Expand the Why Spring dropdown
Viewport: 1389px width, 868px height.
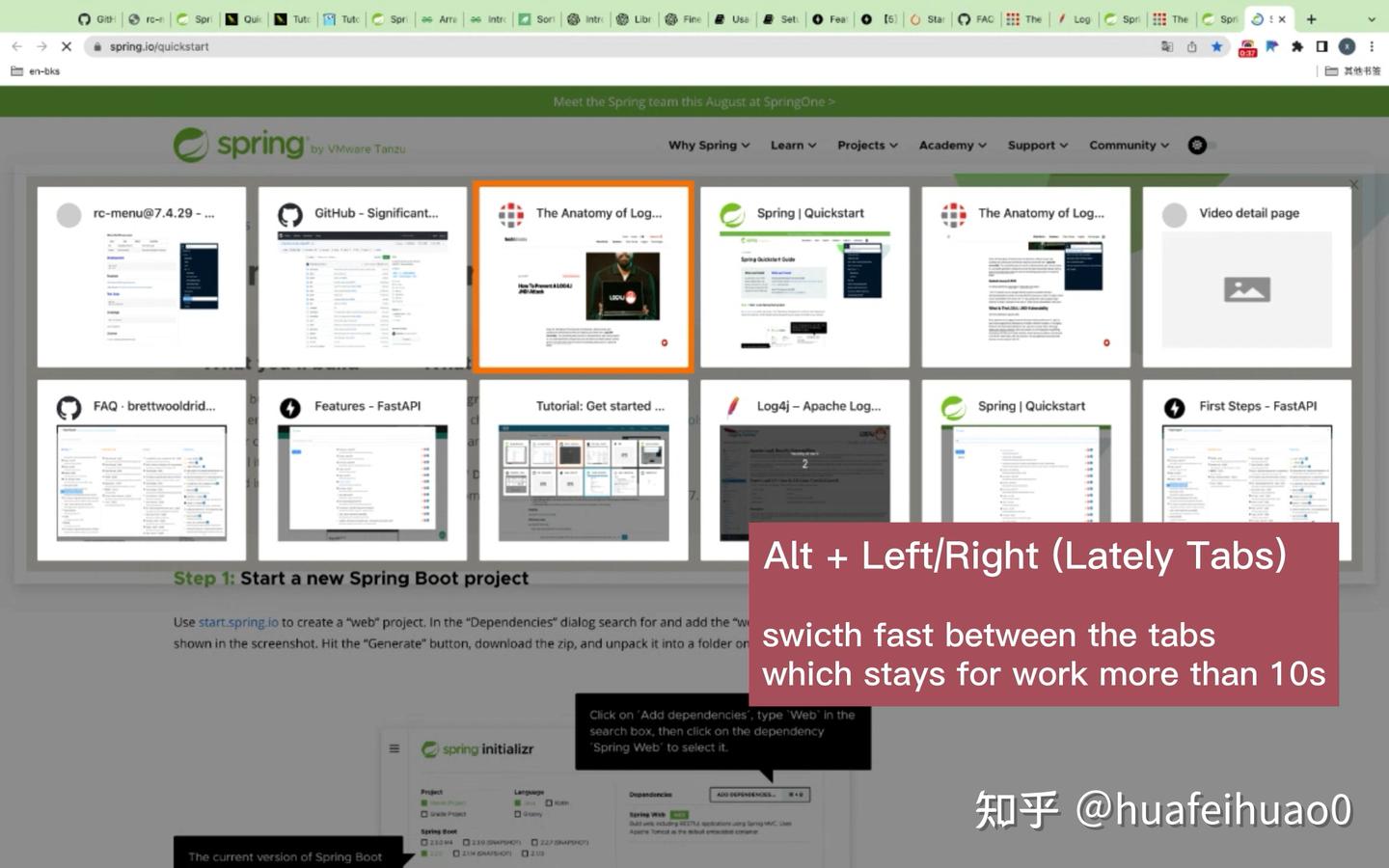707,145
